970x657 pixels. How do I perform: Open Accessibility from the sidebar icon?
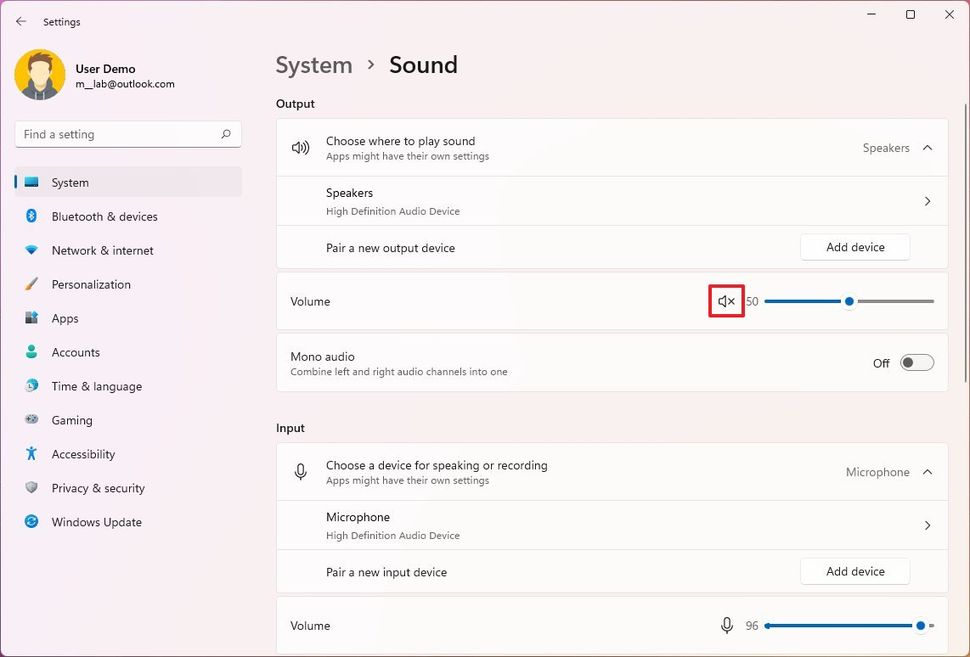(31, 454)
